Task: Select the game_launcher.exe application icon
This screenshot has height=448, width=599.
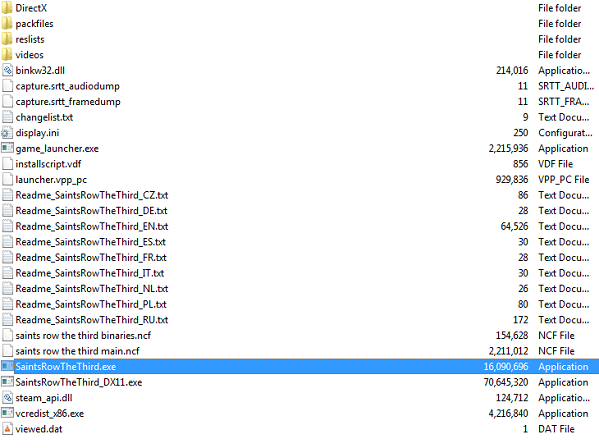Action: click(7, 148)
